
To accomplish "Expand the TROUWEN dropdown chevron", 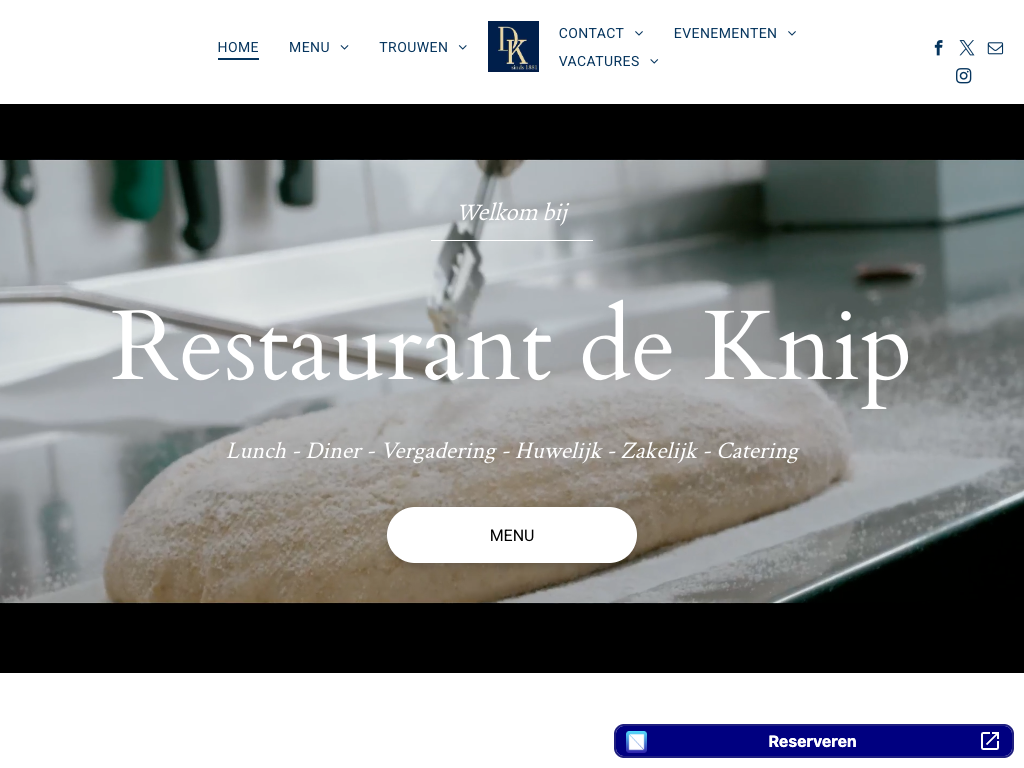I will click(462, 48).
